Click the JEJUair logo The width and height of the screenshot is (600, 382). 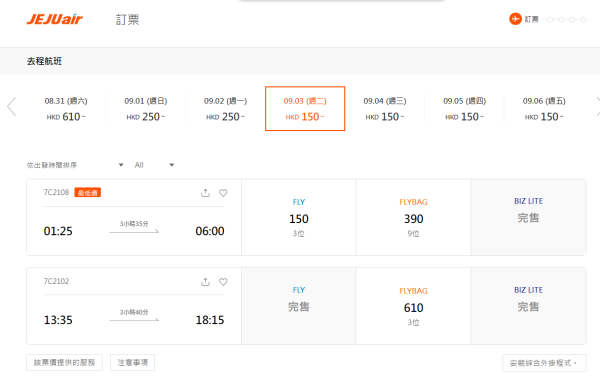click(55, 19)
